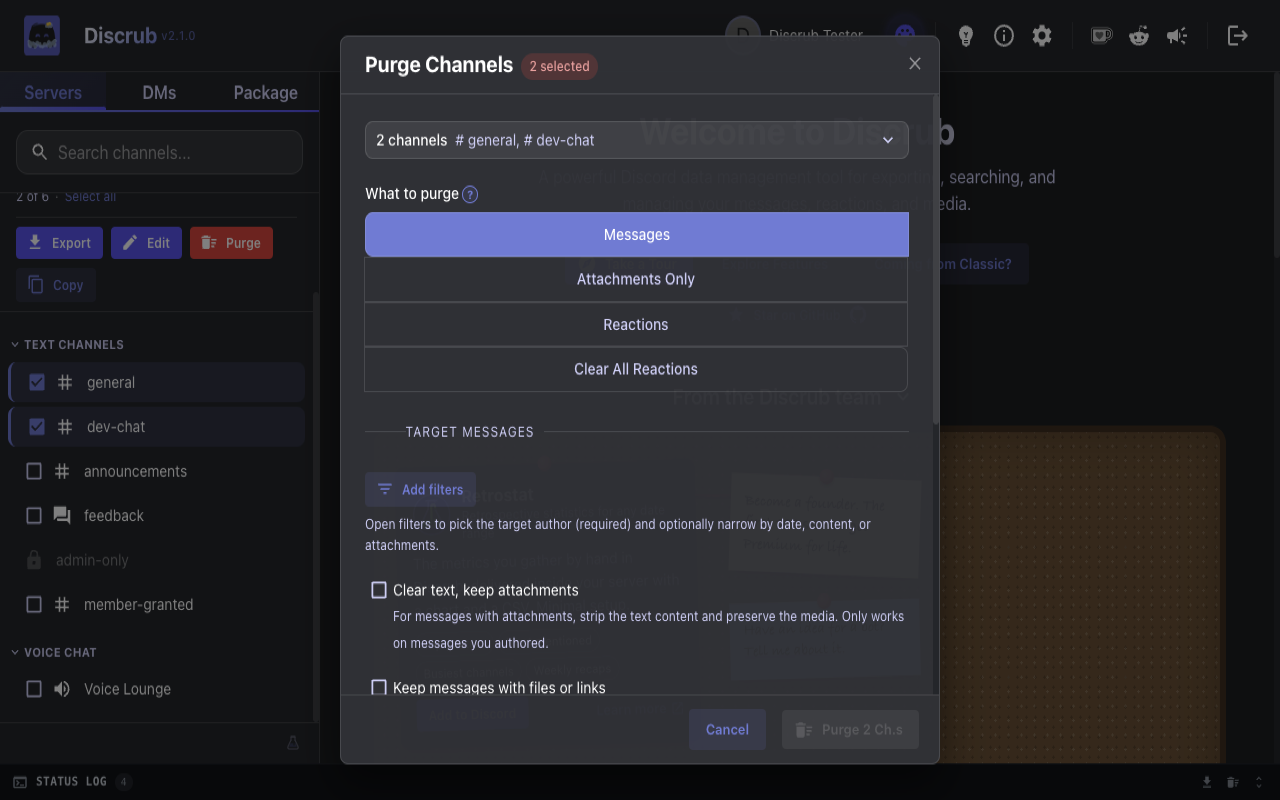The height and width of the screenshot is (800, 1280).
Task: Choose the Attachments Only purge option
Action: tap(636, 279)
